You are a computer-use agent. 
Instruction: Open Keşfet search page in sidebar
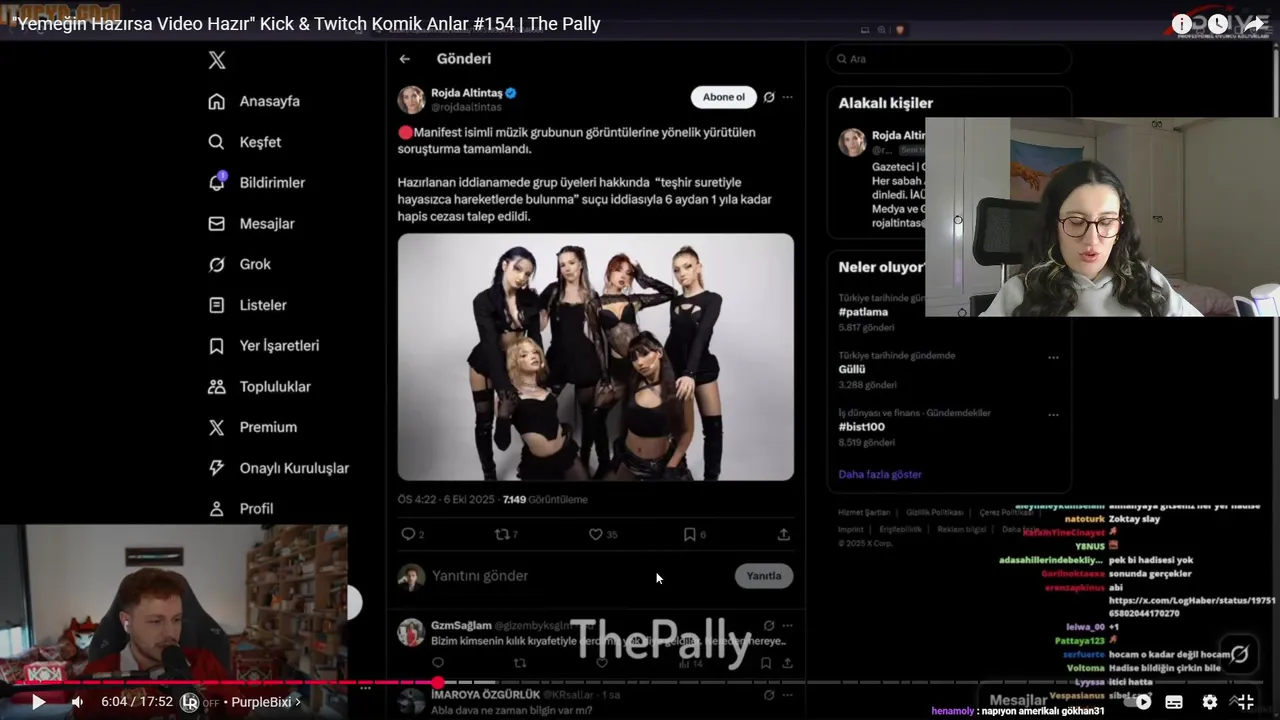(244, 142)
